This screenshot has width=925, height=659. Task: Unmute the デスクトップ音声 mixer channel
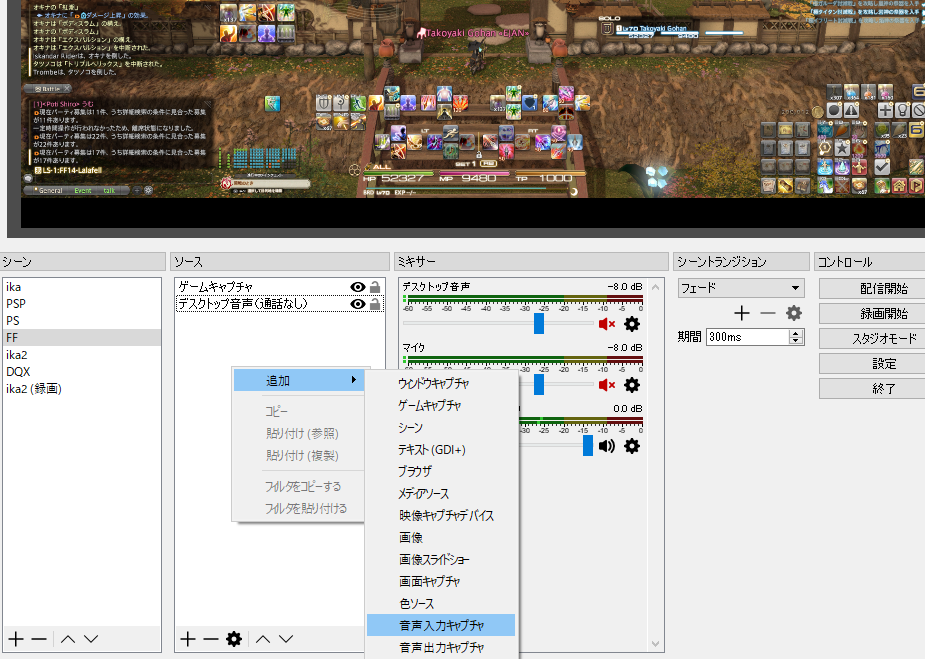tap(606, 324)
